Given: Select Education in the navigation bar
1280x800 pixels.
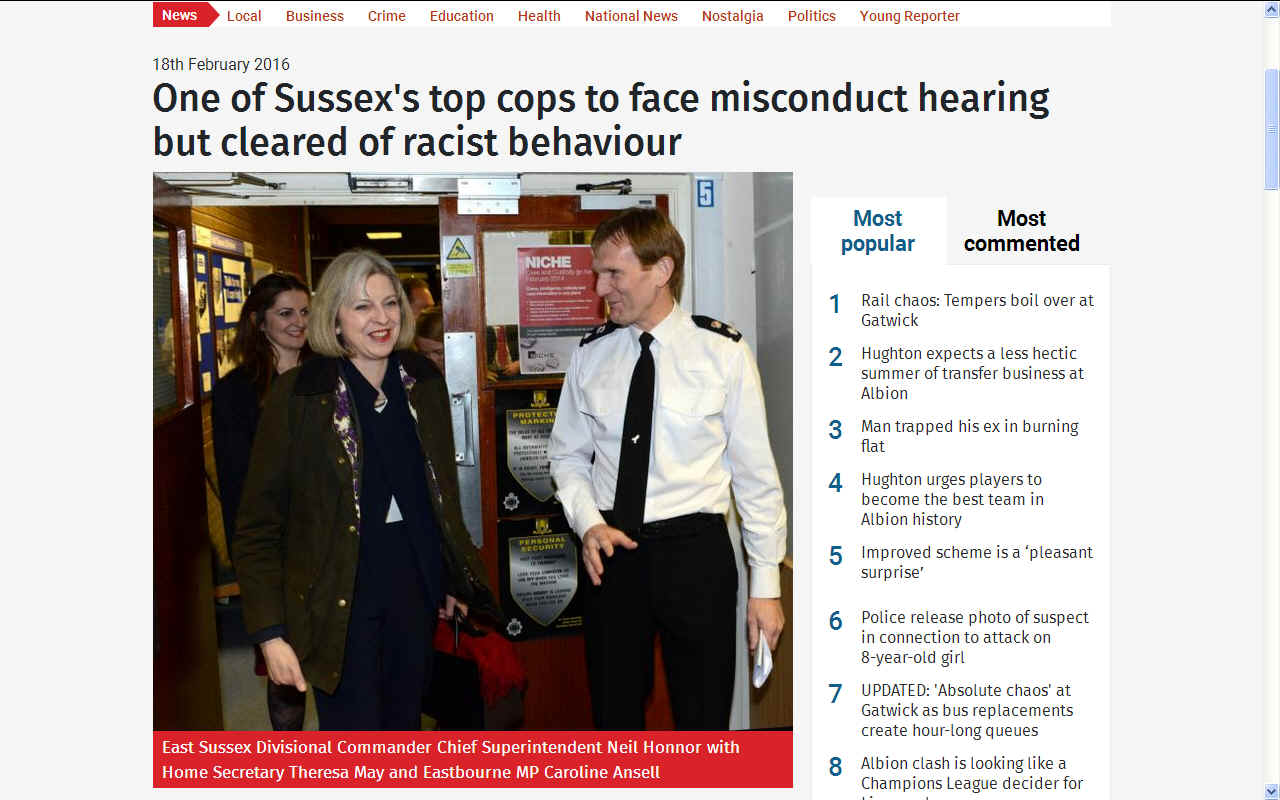Looking at the screenshot, I should (462, 16).
